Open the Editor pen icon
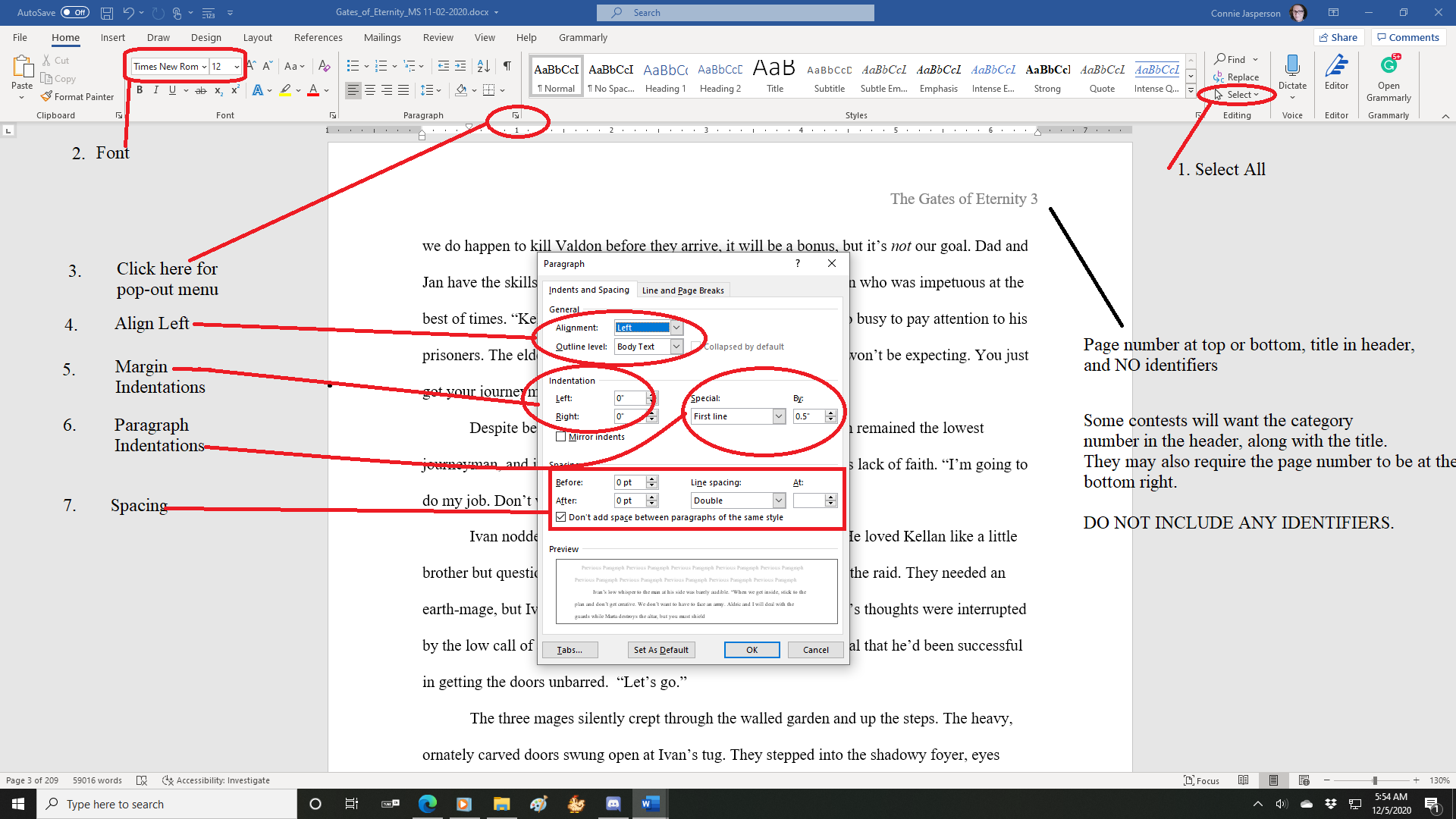Screen dimensions: 1456x819 point(1336,67)
